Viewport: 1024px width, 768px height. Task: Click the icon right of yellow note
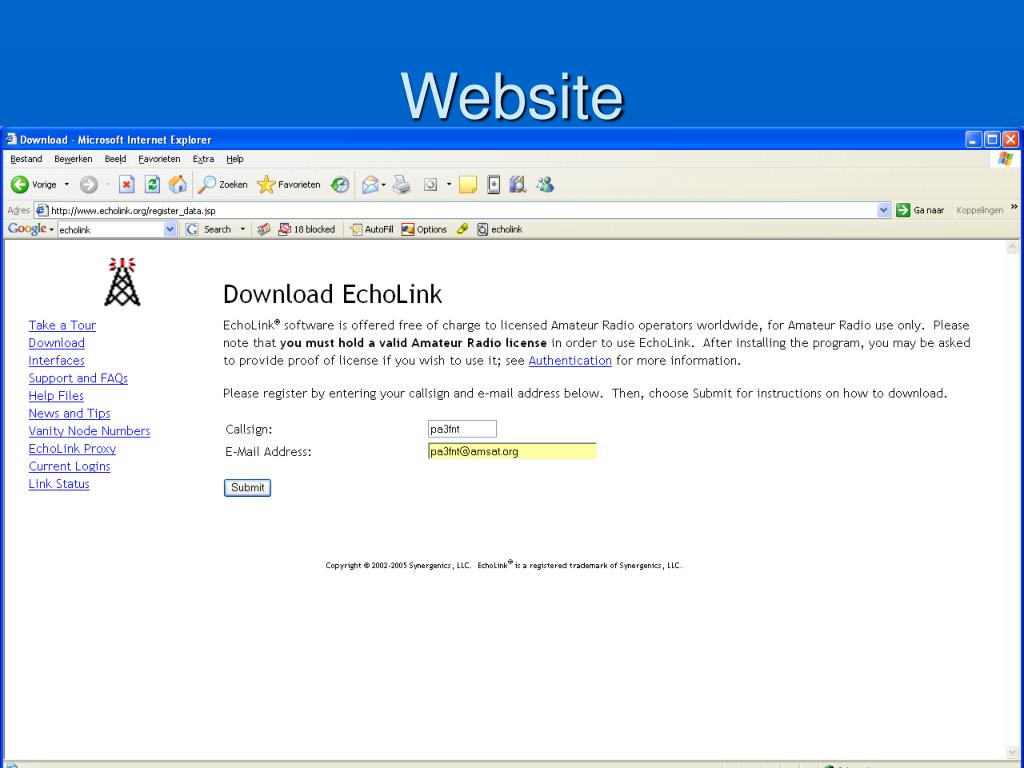[x=494, y=185]
